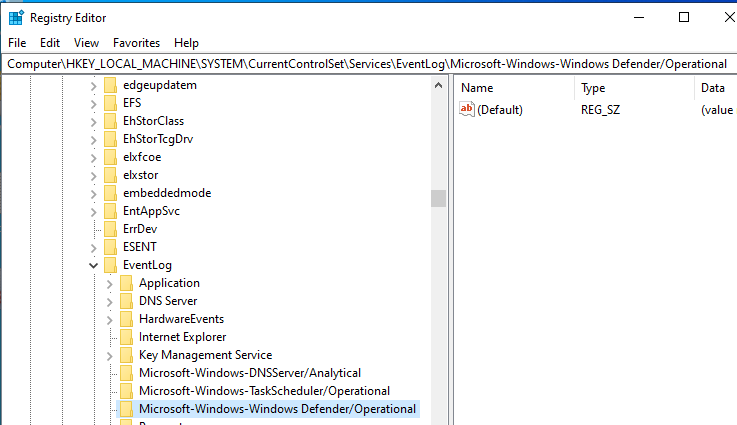Select the (Default) string value icon

click(467, 110)
